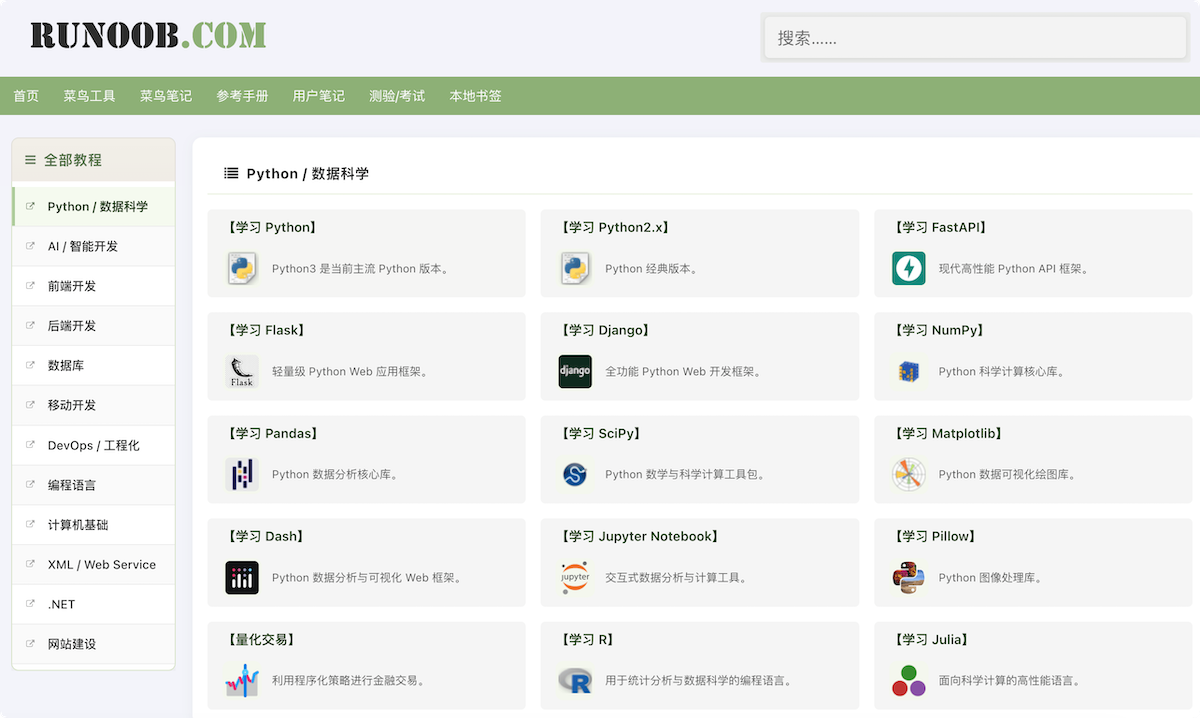Click the Flask logo icon

[x=242, y=371]
